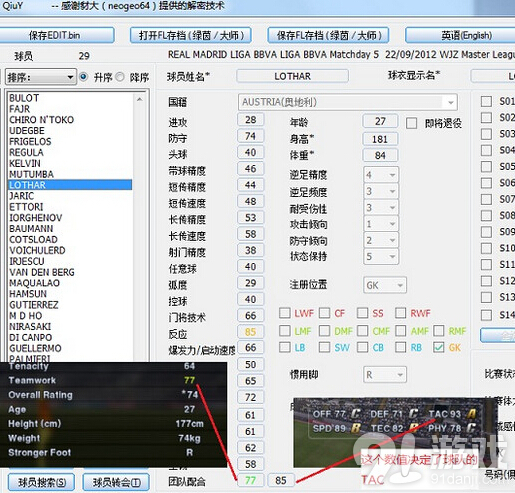Edit 门将技术 goalkeeping value 66

coord(251,316)
